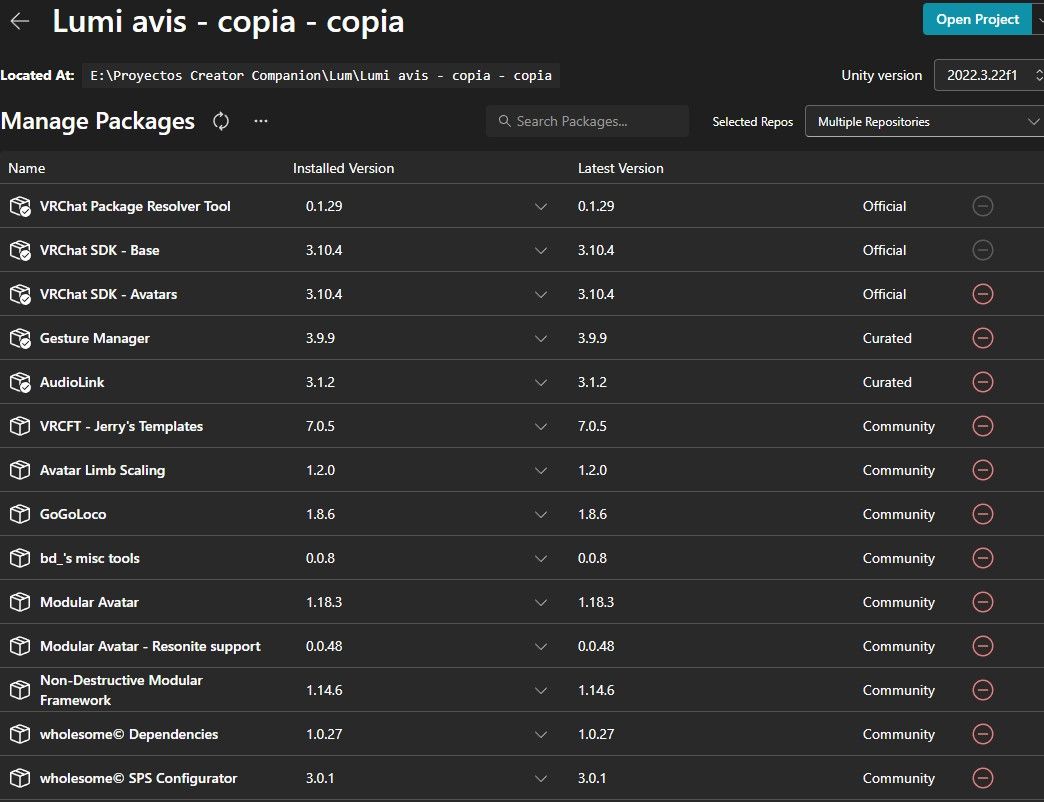The image size is (1044, 802).
Task: Click the AudioLink package icon
Action: pos(20,382)
